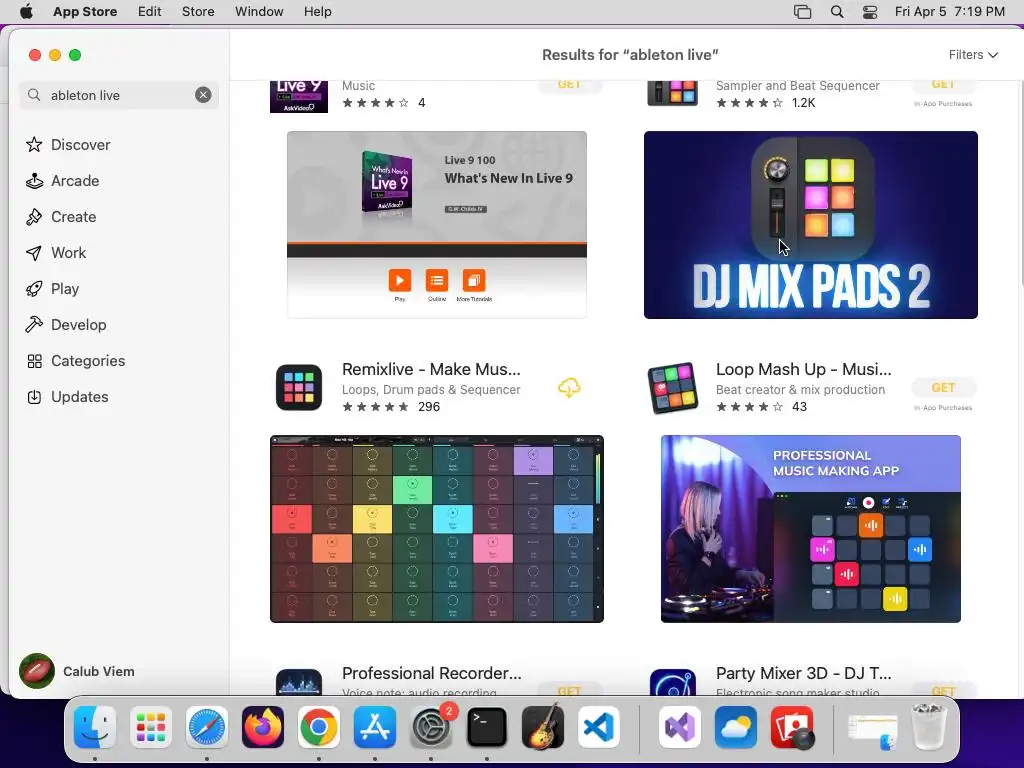Open System Settings from the Dock
Image resolution: width=1024 pixels, height=768 pixels.
pyautogui.click(x=431, y=728)
